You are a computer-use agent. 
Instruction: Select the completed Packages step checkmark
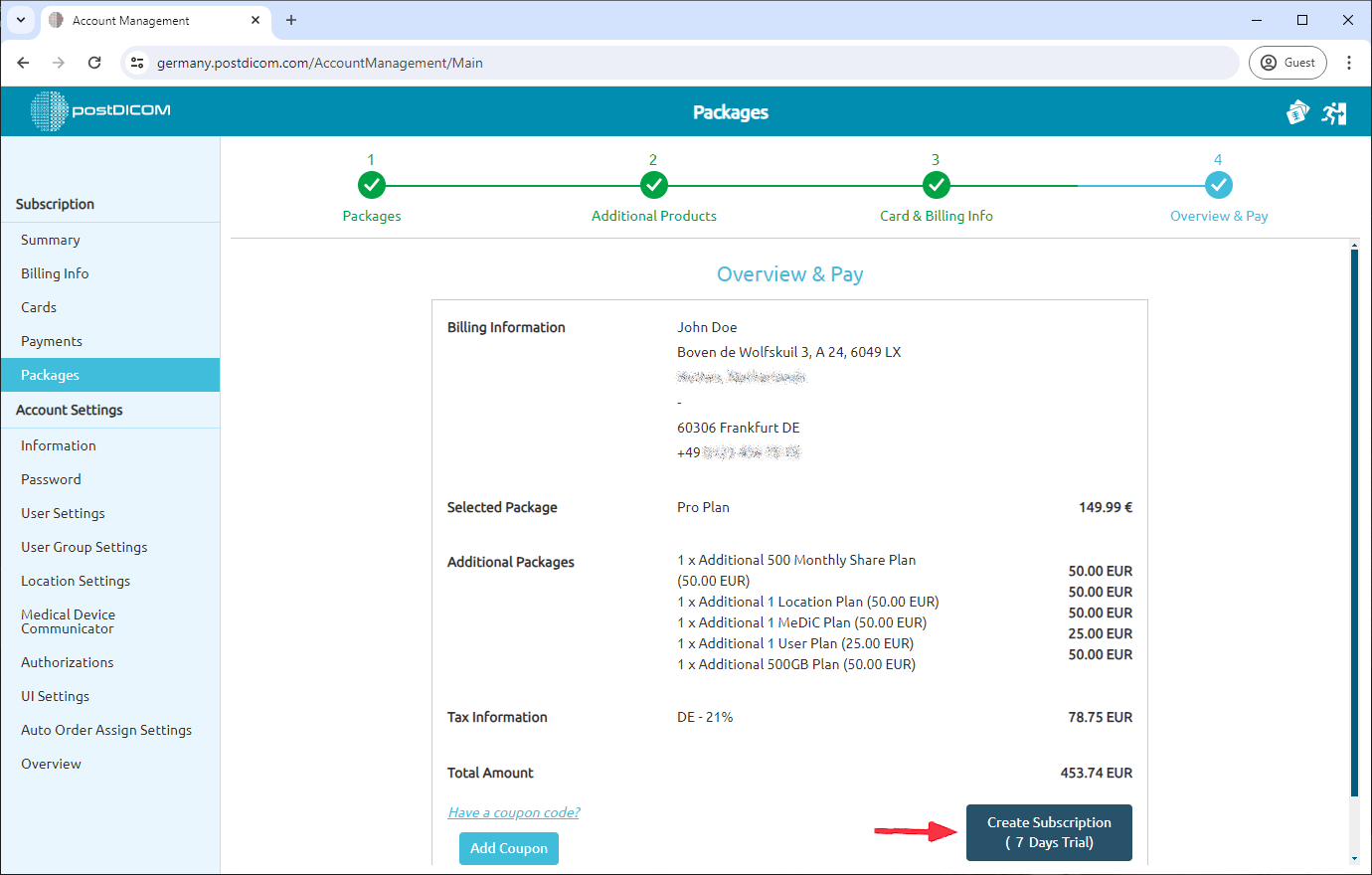(x=371, y=185)
